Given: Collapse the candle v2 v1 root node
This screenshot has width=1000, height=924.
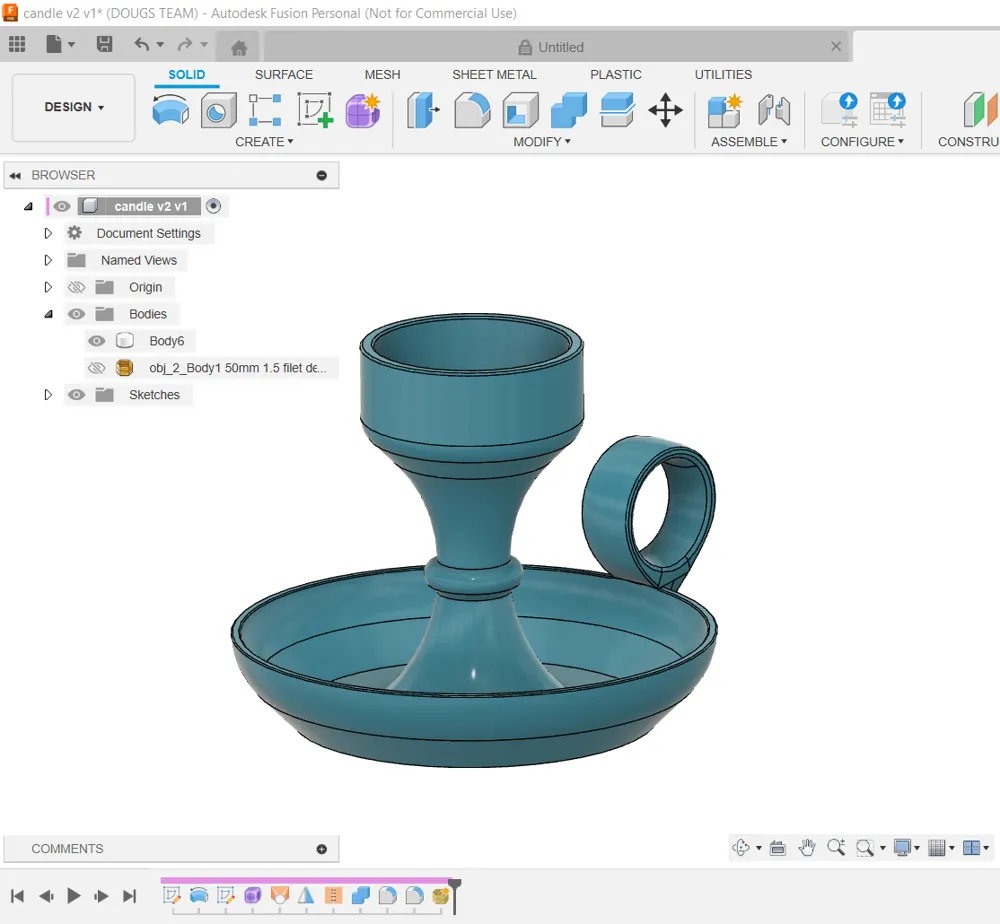Looking at the screenshot, I should coord(28,207).
